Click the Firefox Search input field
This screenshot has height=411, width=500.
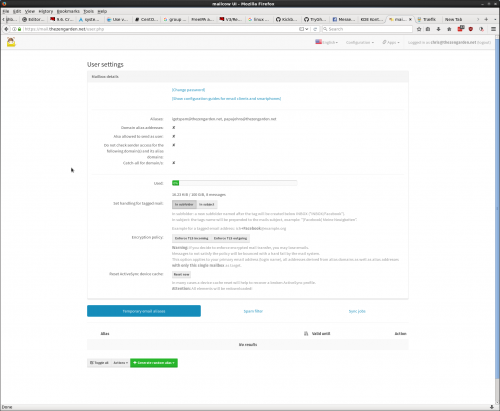pyautogui.click(x=367, y=29)
